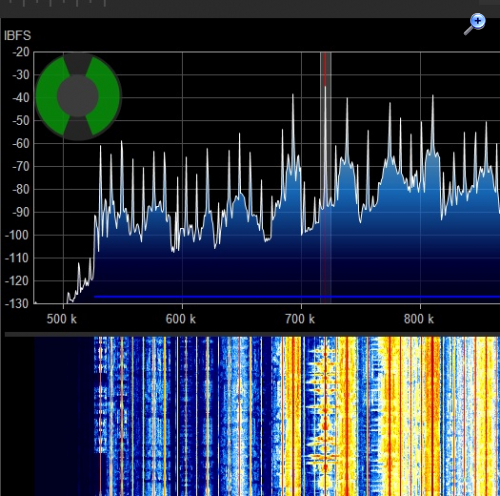This screenshot has width=500, height=496.
Task: Click the grey center of circular control
Action: tap(78, 96)
